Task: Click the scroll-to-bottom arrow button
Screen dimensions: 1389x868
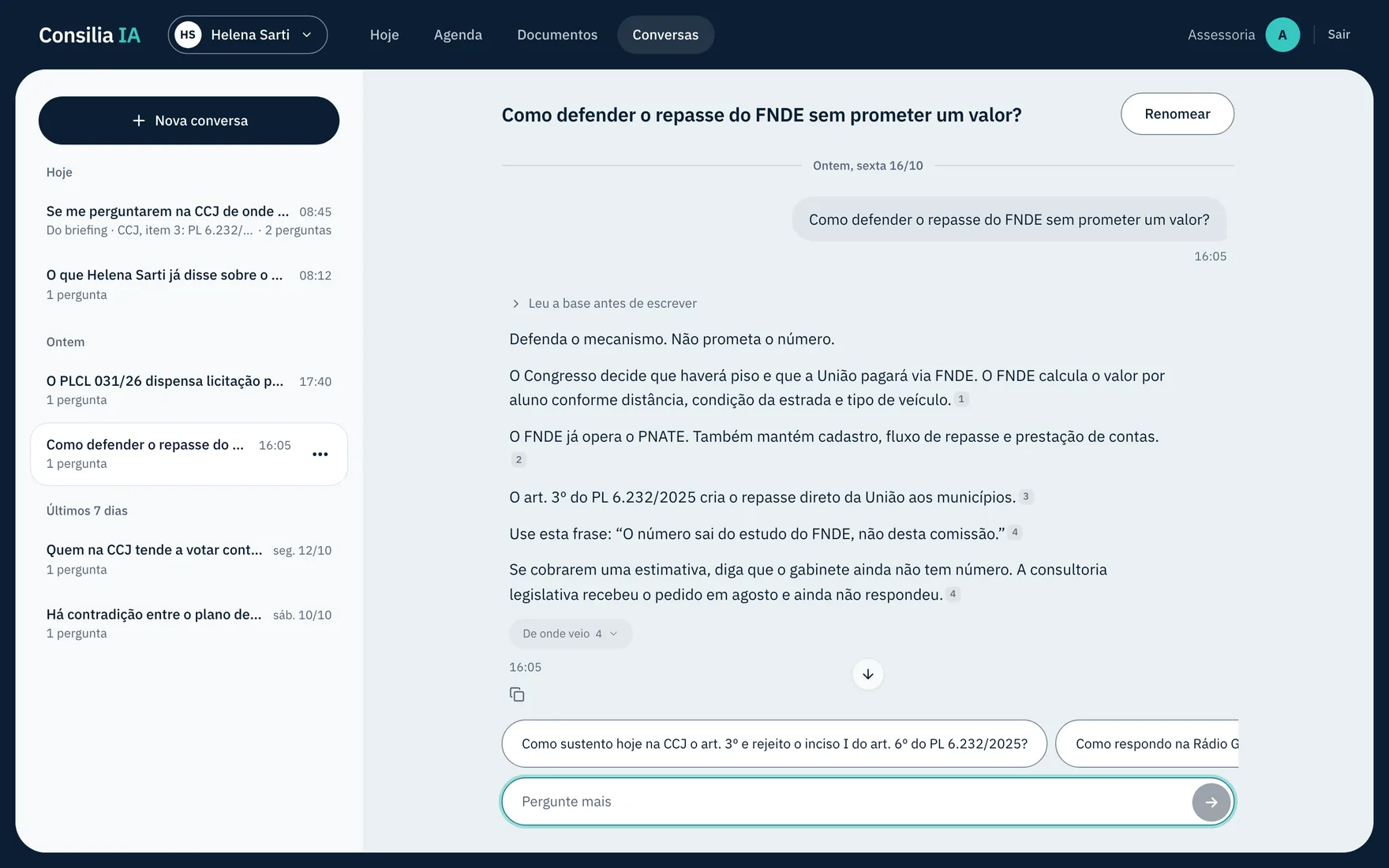Action: [x=867, y=674]
